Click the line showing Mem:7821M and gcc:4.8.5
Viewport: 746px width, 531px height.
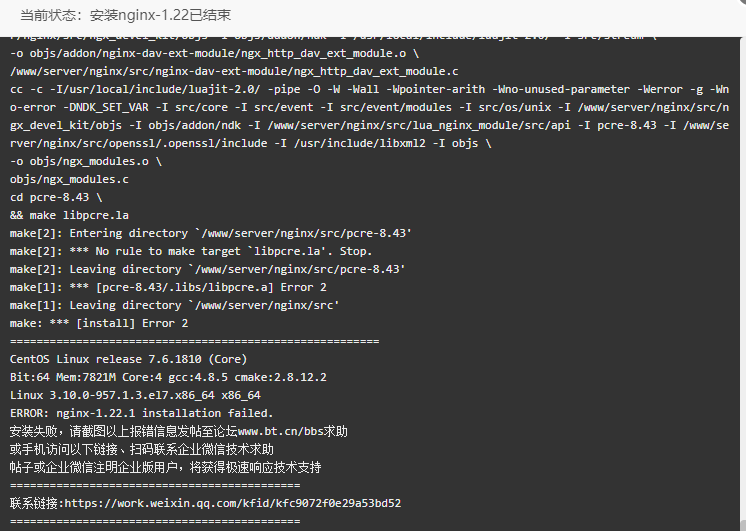point(168,377)
